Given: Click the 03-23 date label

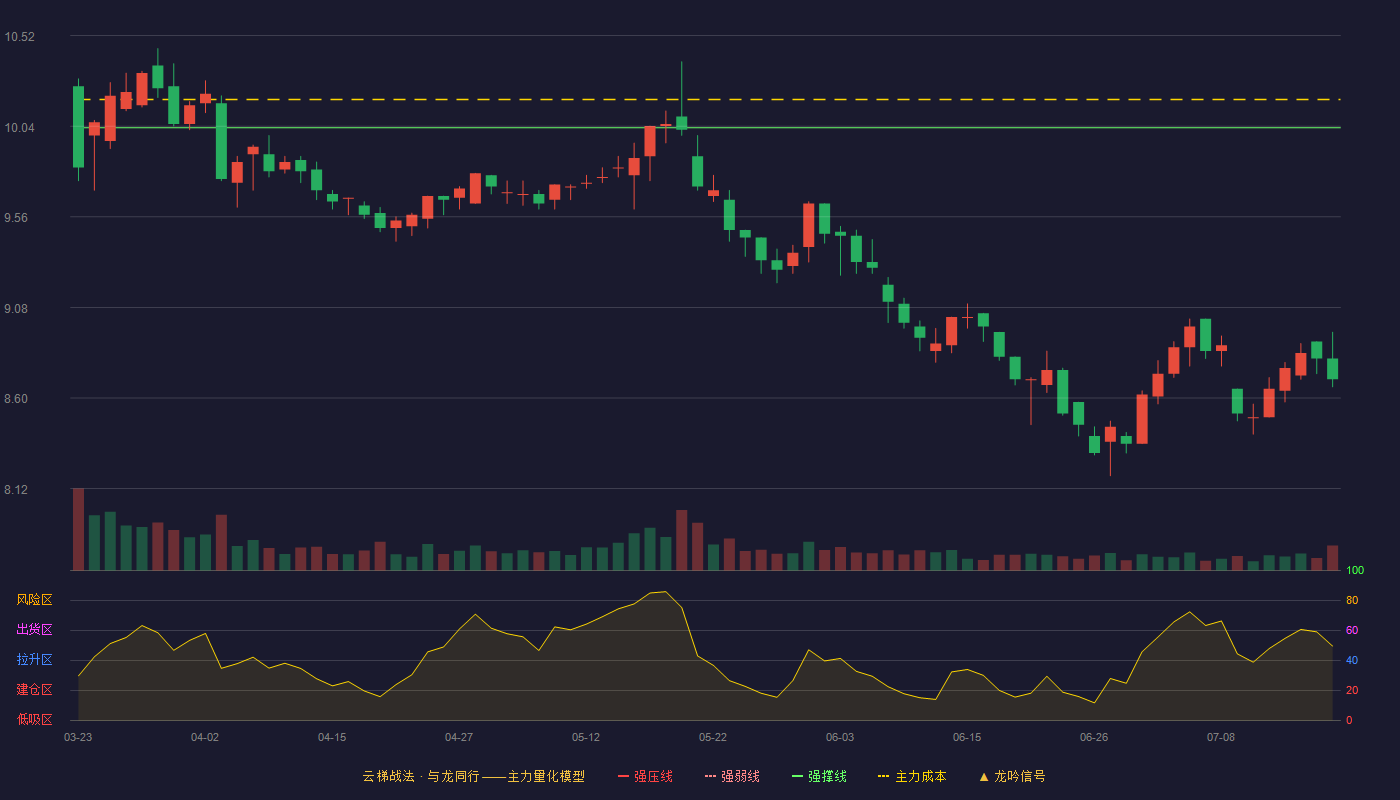Looking at the screenshot, I should pos(78,737).
